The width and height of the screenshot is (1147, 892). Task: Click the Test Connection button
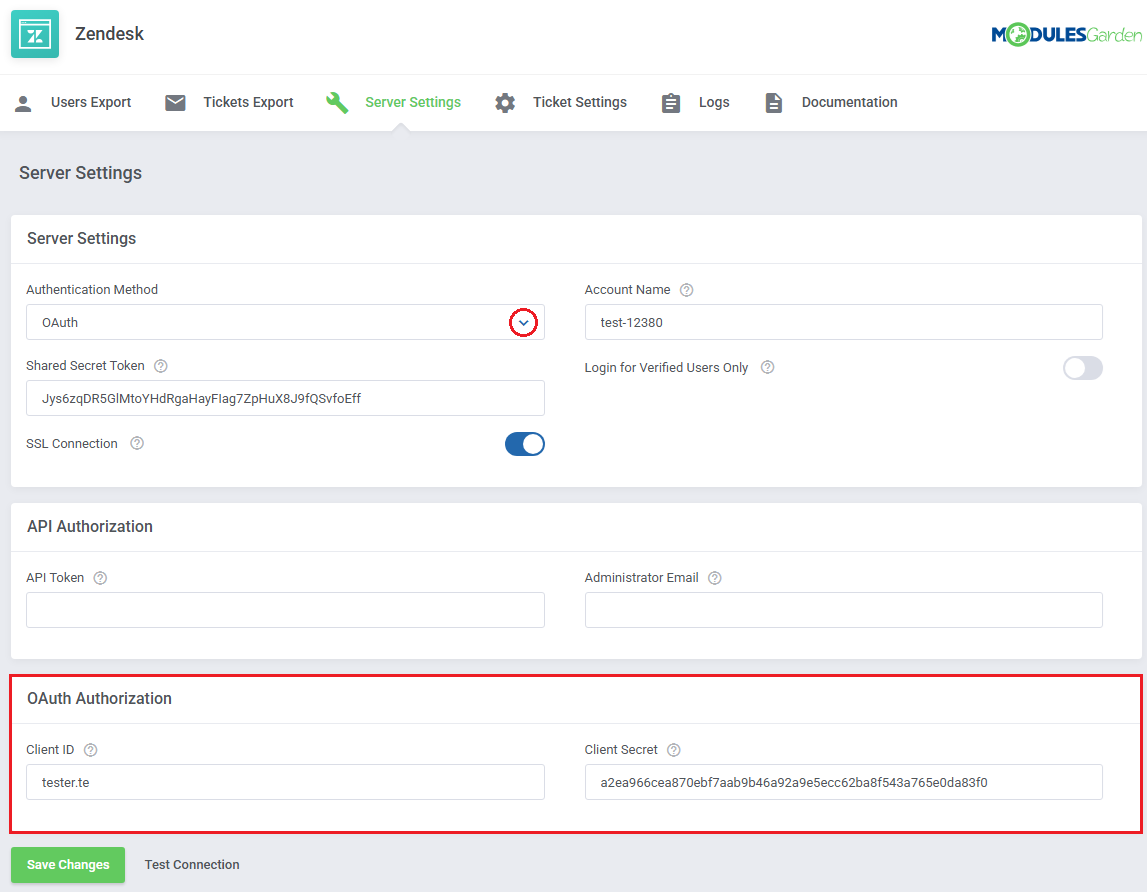click(192, 865)
